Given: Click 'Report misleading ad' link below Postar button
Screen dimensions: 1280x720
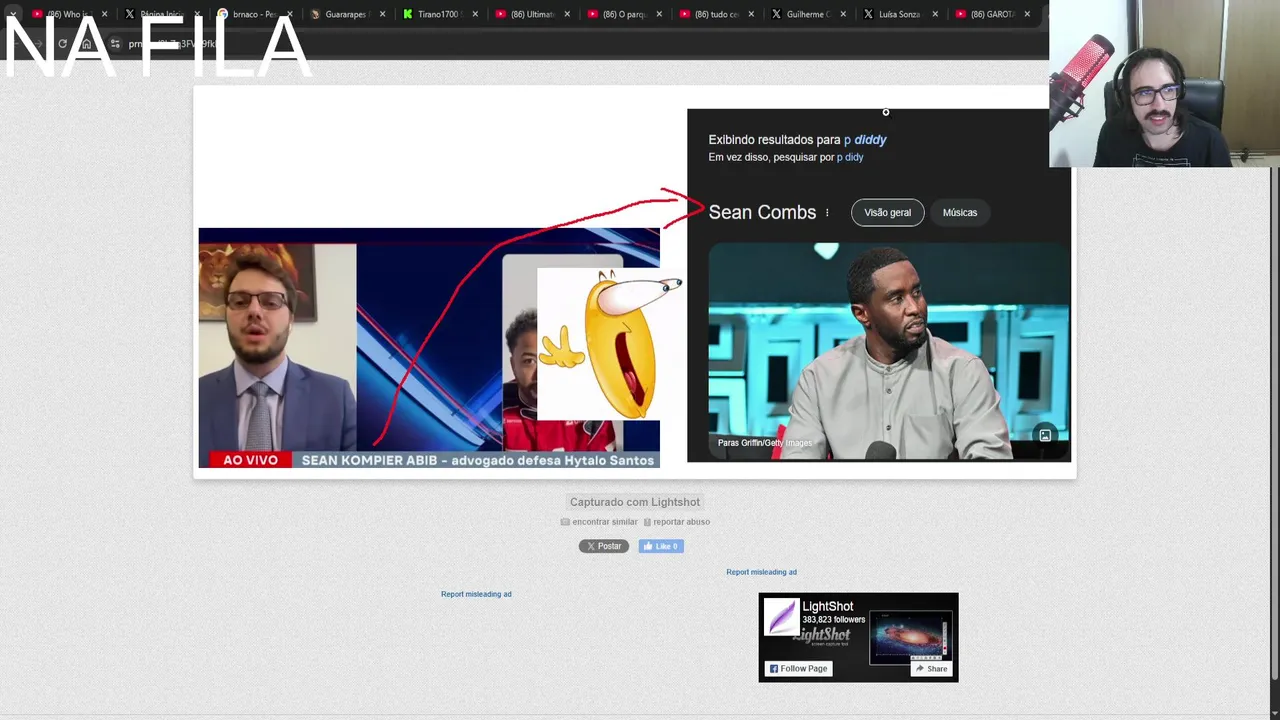Looking at the screenshot, I should (476, 594).
